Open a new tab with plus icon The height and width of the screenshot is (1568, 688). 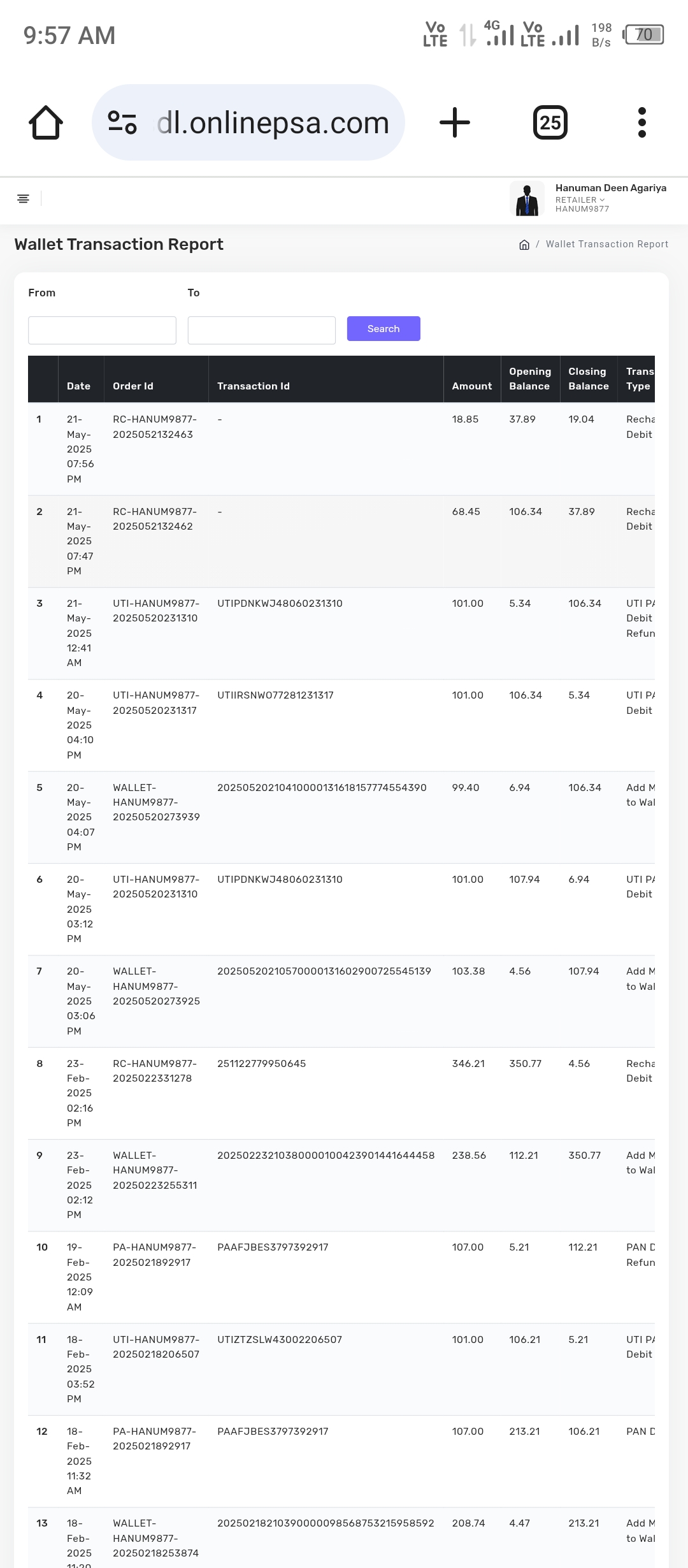point(455,122)
